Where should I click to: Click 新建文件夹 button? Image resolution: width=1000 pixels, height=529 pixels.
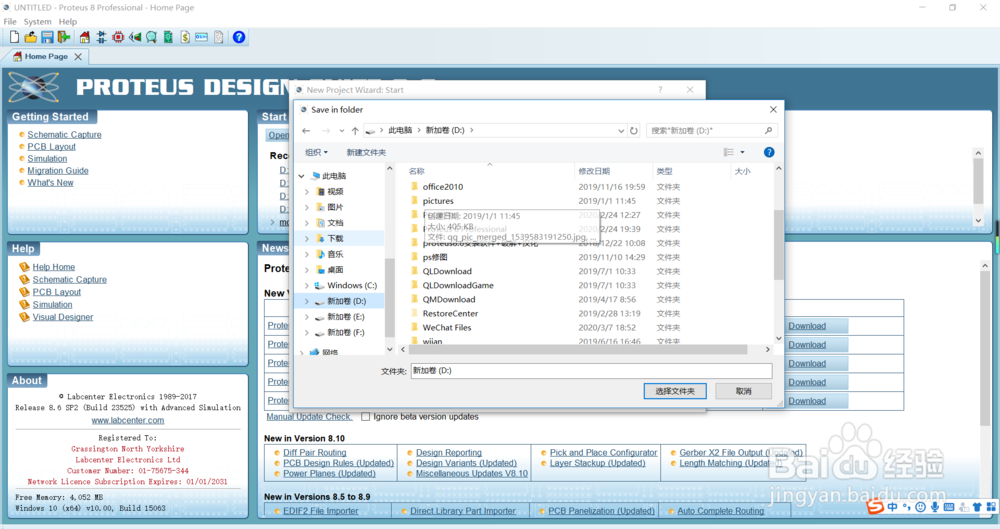tap(366, 153)
